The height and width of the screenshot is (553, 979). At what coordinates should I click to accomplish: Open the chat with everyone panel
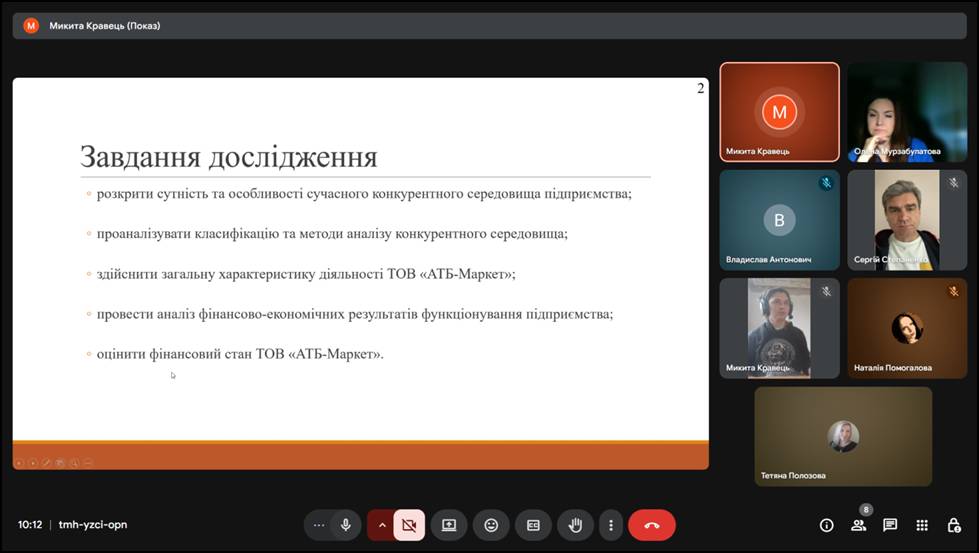click(x=890, y=525)
